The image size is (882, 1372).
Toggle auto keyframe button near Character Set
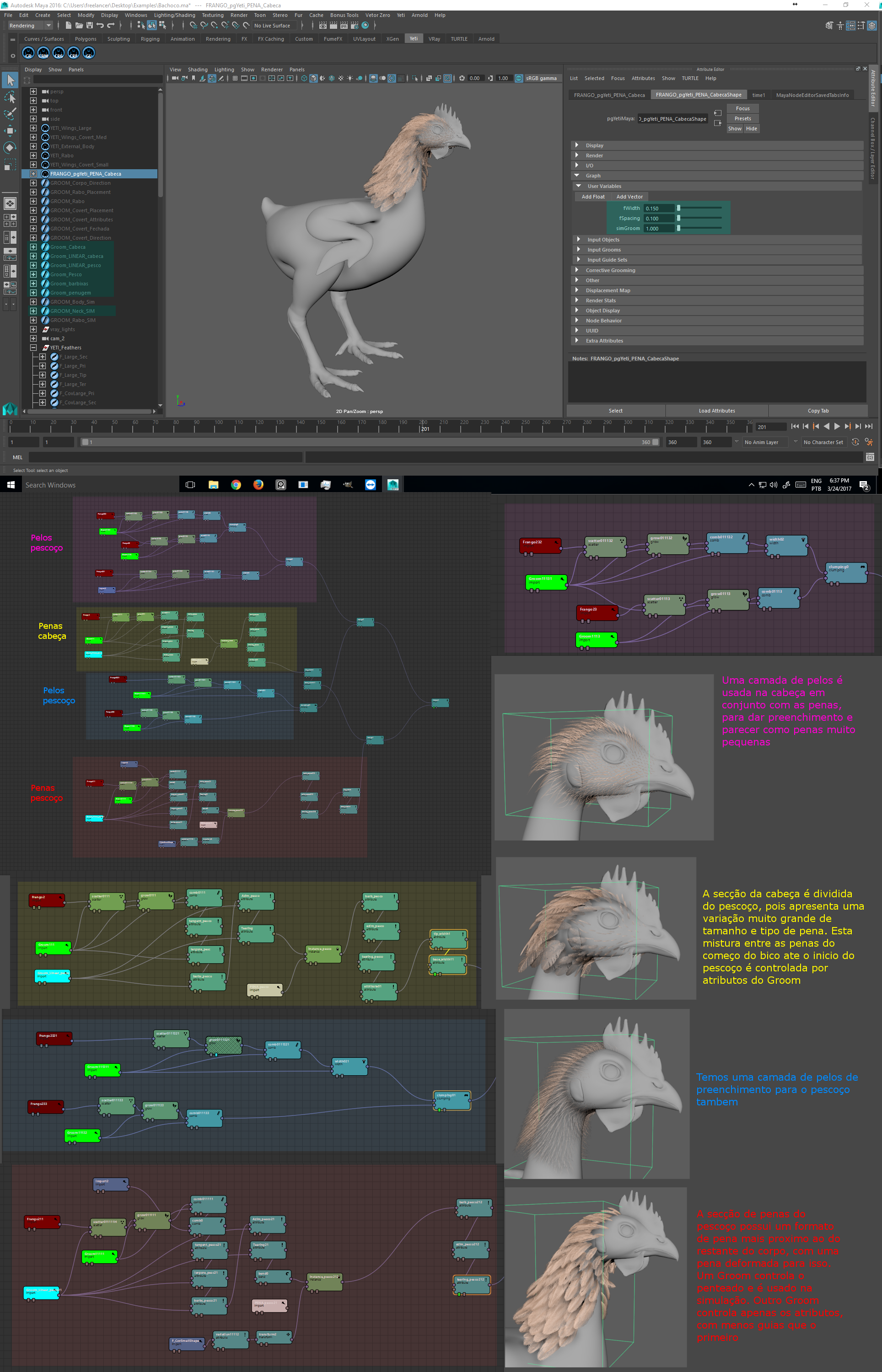855,442
